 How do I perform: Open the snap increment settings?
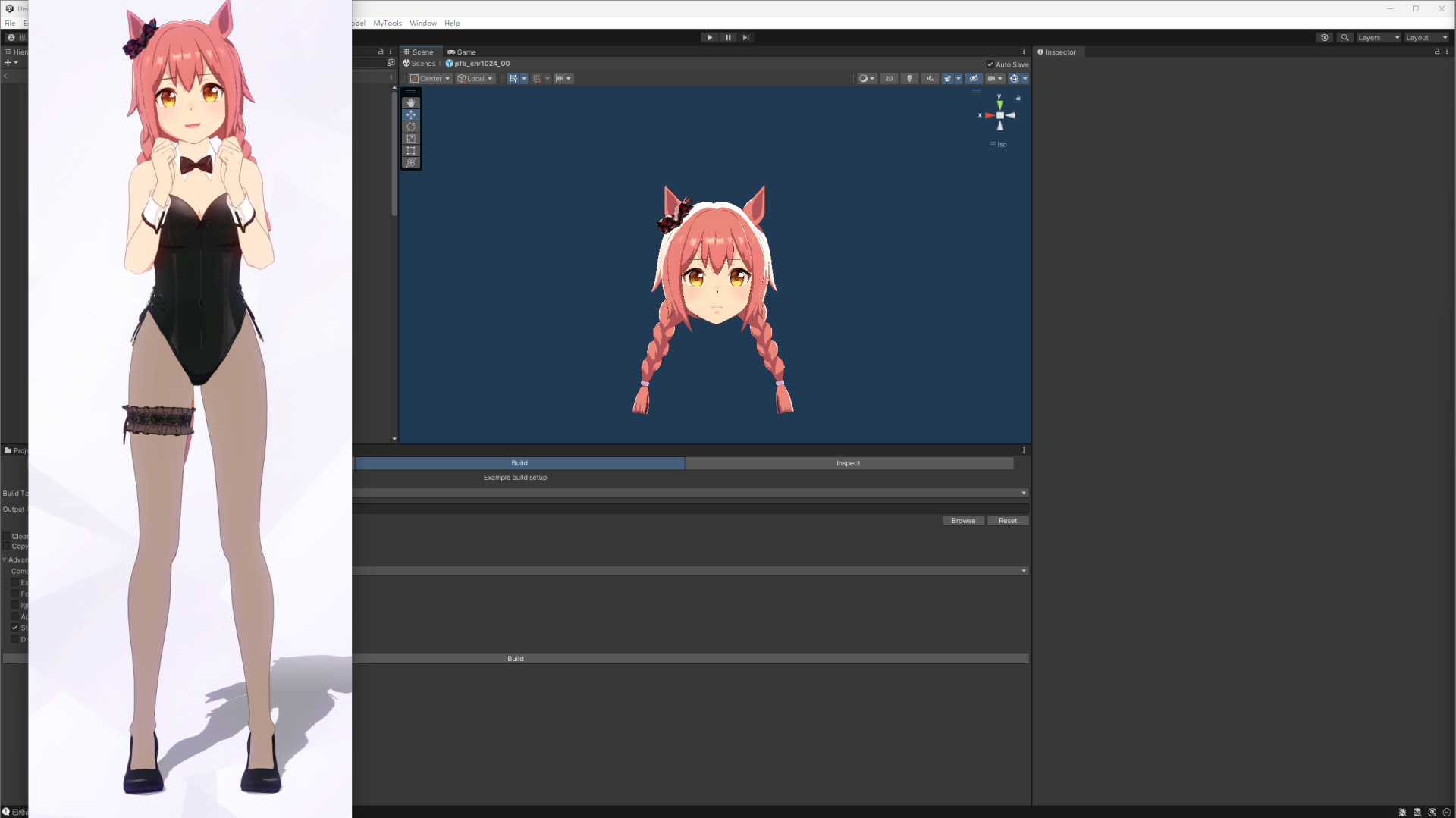[x=569, y=78]
